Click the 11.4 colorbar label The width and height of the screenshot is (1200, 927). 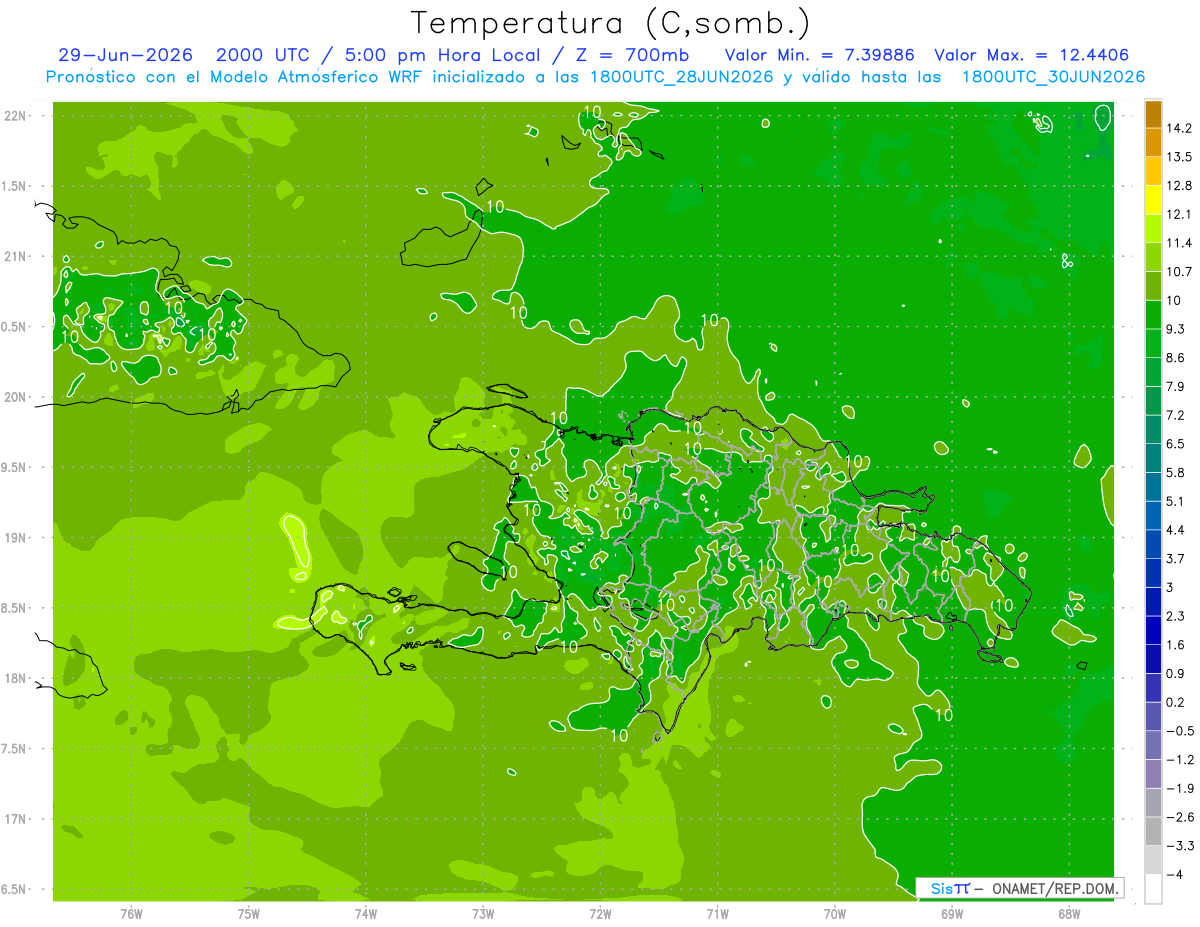(x=1179, y=243)
